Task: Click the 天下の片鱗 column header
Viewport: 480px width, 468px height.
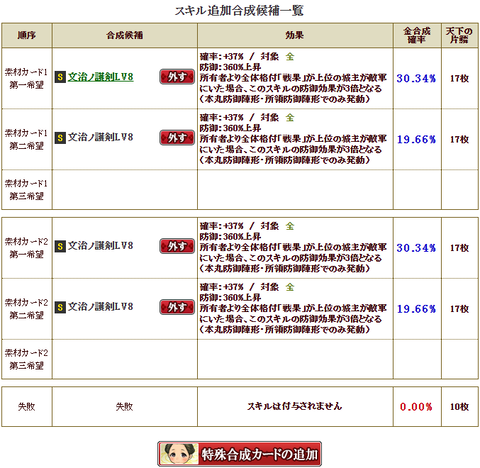Action: point(460,35)
